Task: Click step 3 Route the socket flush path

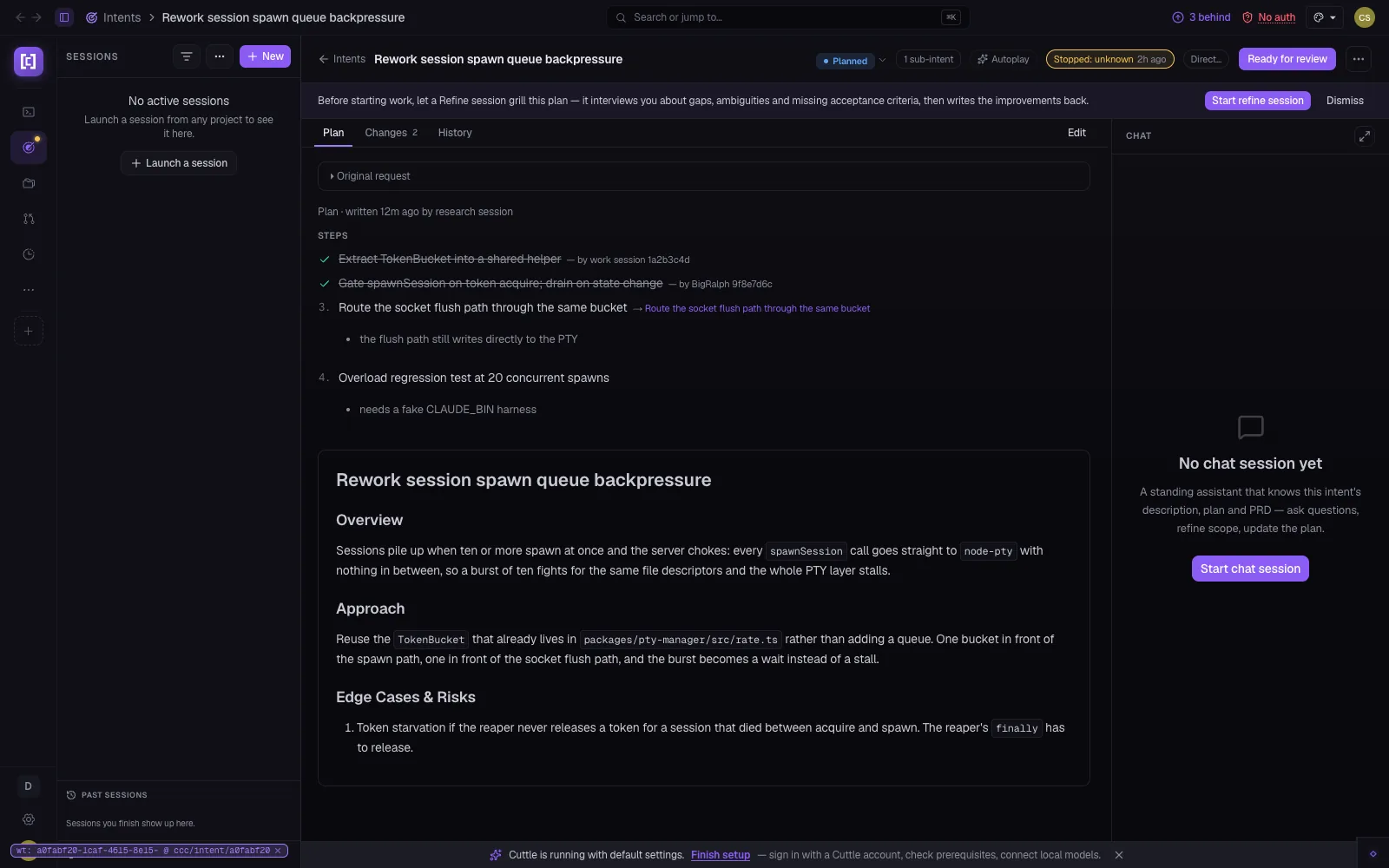Action: coord(483,308)
